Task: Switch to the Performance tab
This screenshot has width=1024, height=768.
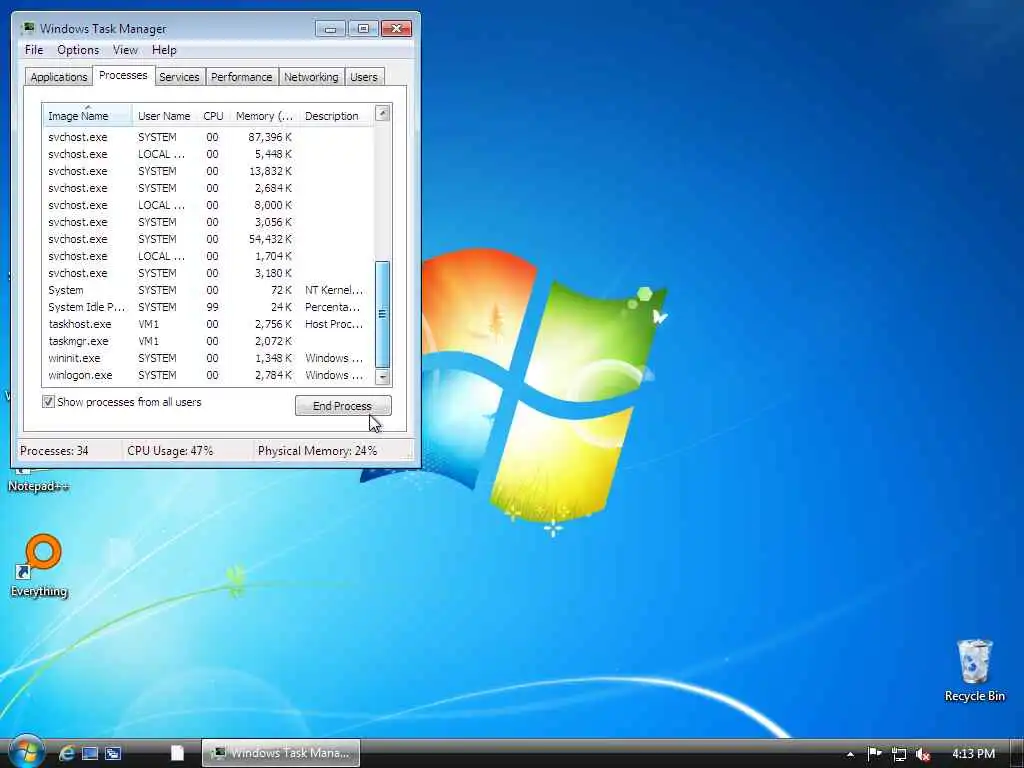Action: (x=242, y=77)
